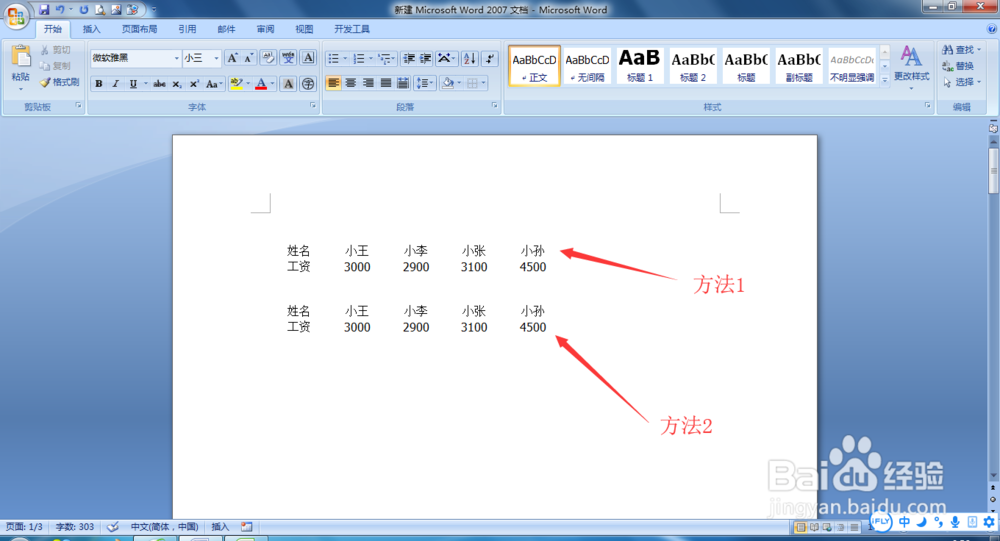The image size is (1000, 541).
Task: Clear formatting with eraser icon
Action: (268, 58)
